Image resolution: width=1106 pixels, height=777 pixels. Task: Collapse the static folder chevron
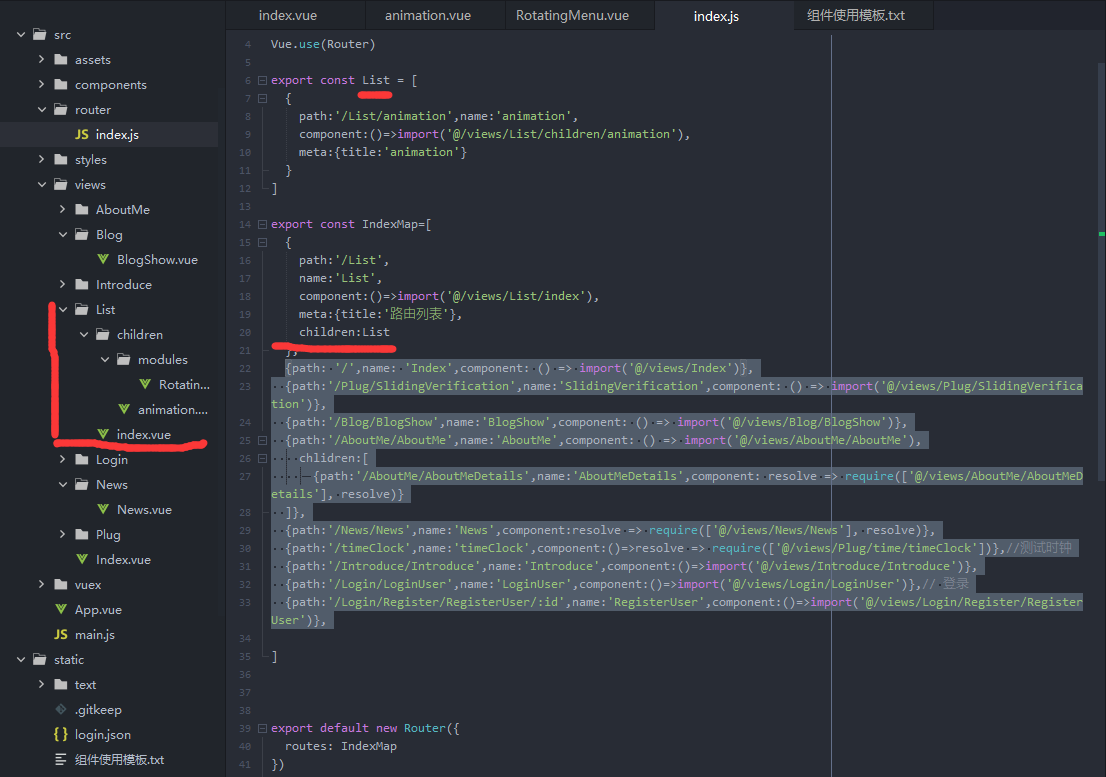pos(21,659)
